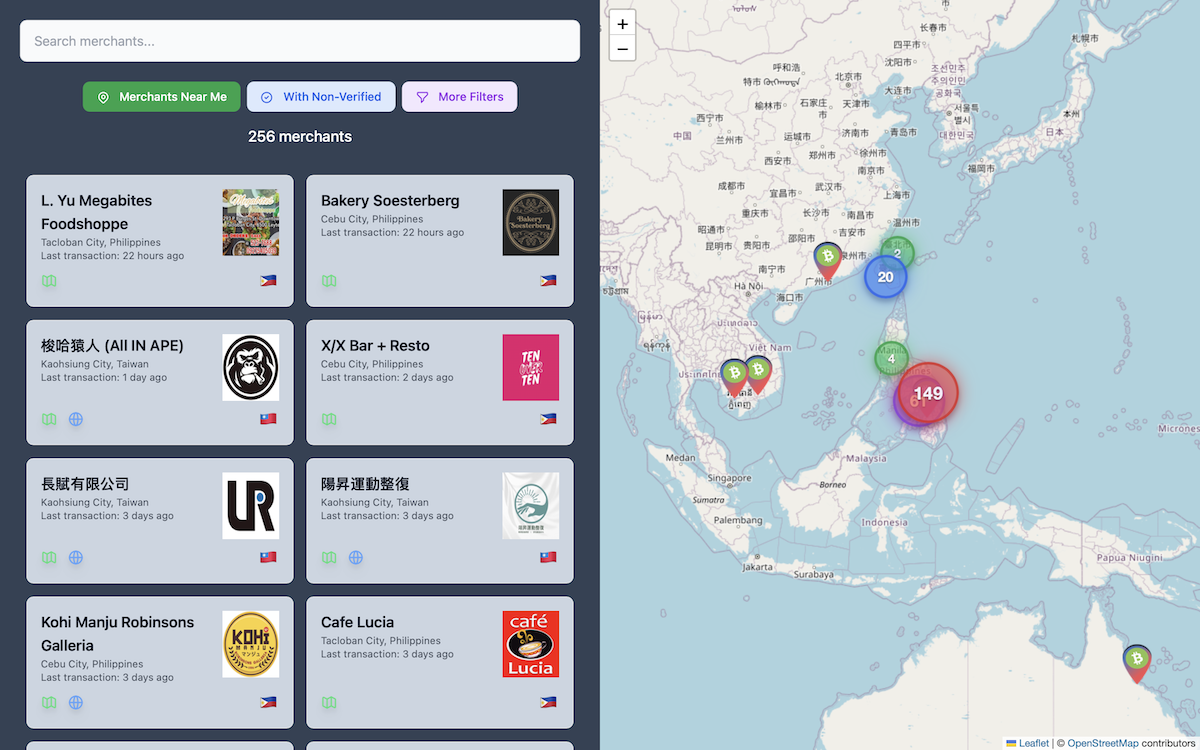1200x750 pixels.
Task: Click the Taiwan flag on 陽昇運動整復 card
Action: tap(547, 557)
